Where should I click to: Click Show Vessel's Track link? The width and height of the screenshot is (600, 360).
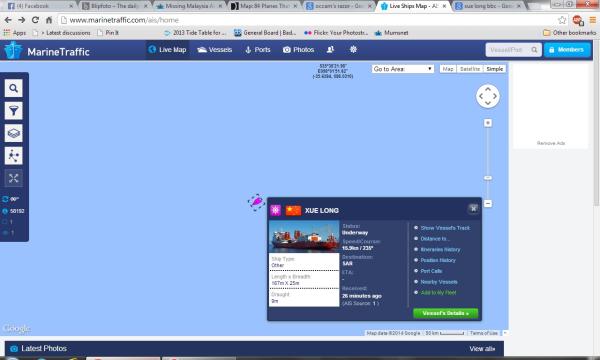tap(445, 228)
